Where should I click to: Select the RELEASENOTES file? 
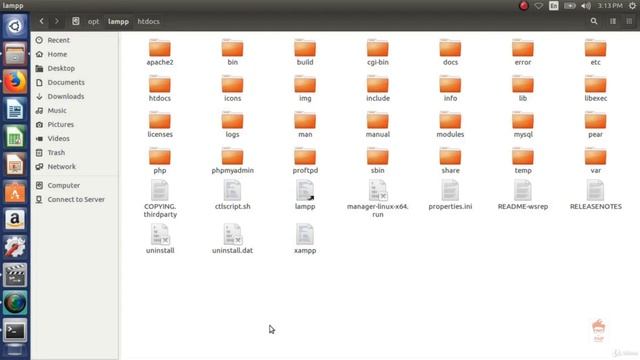596,195
